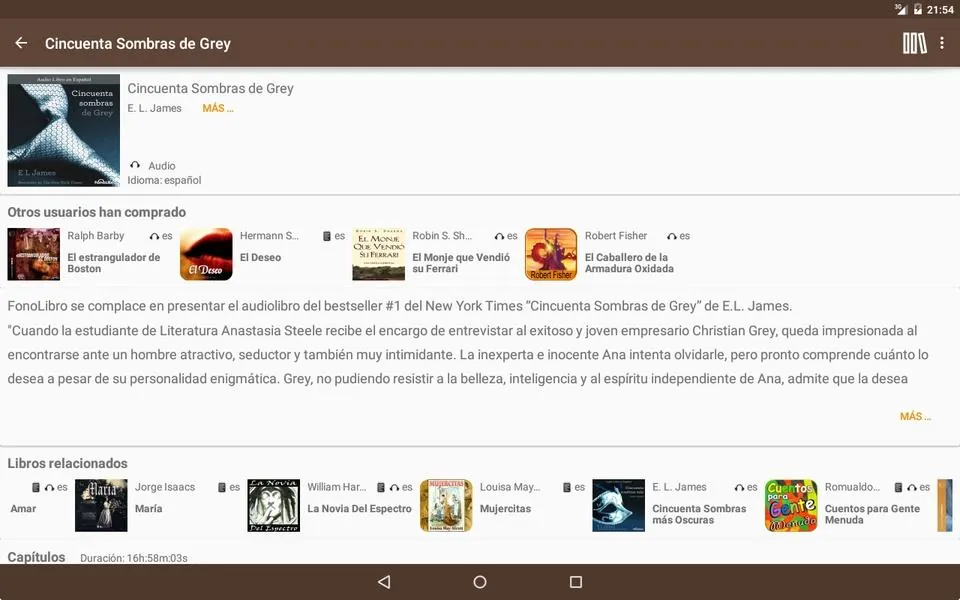Tap the Android home circle button
960x600 pixels.
(480, 582)
